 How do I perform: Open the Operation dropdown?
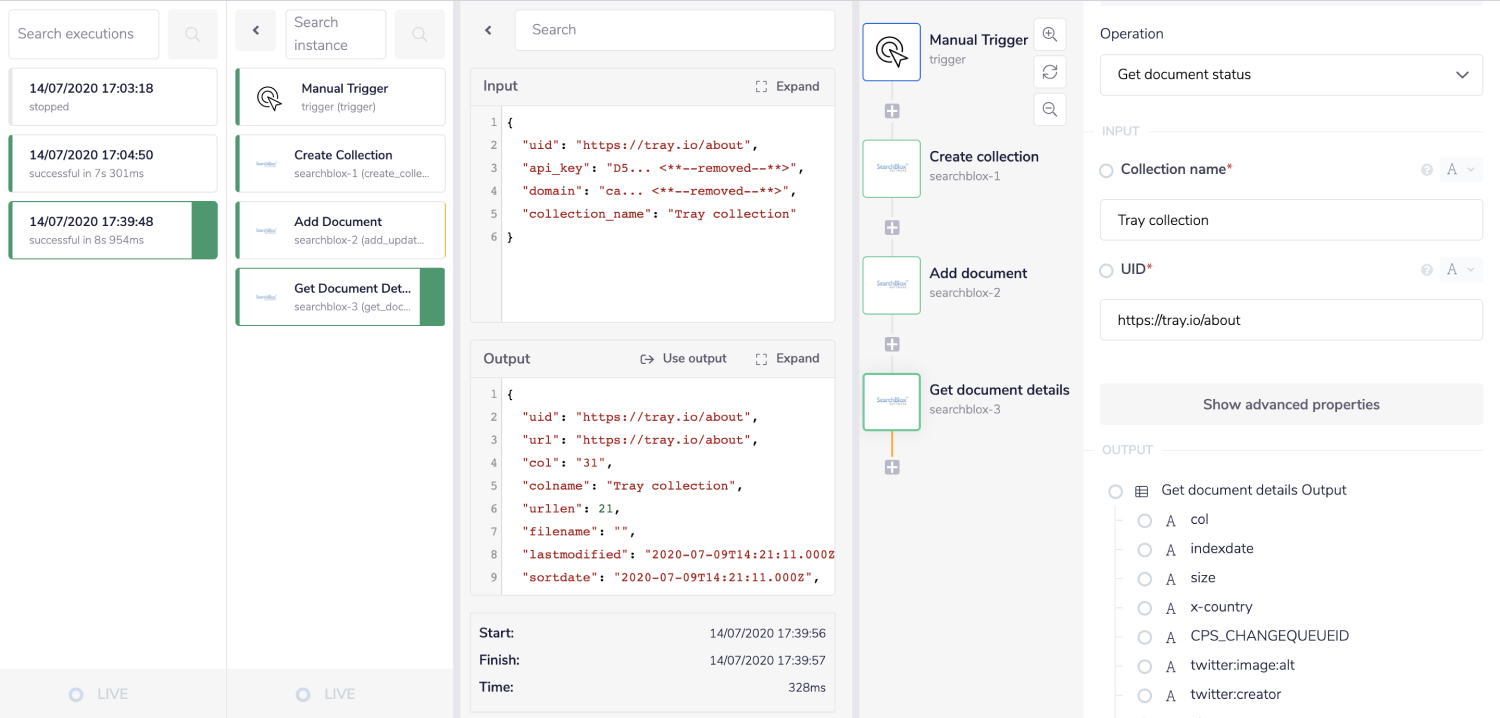[x=1291, y=75]
